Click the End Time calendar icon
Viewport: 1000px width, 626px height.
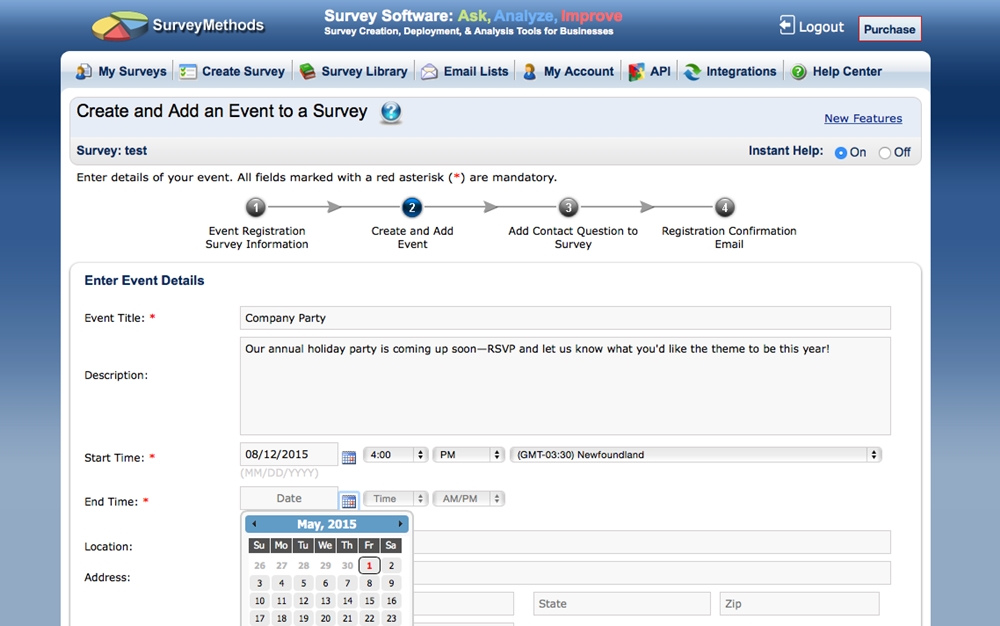point(349,499)
